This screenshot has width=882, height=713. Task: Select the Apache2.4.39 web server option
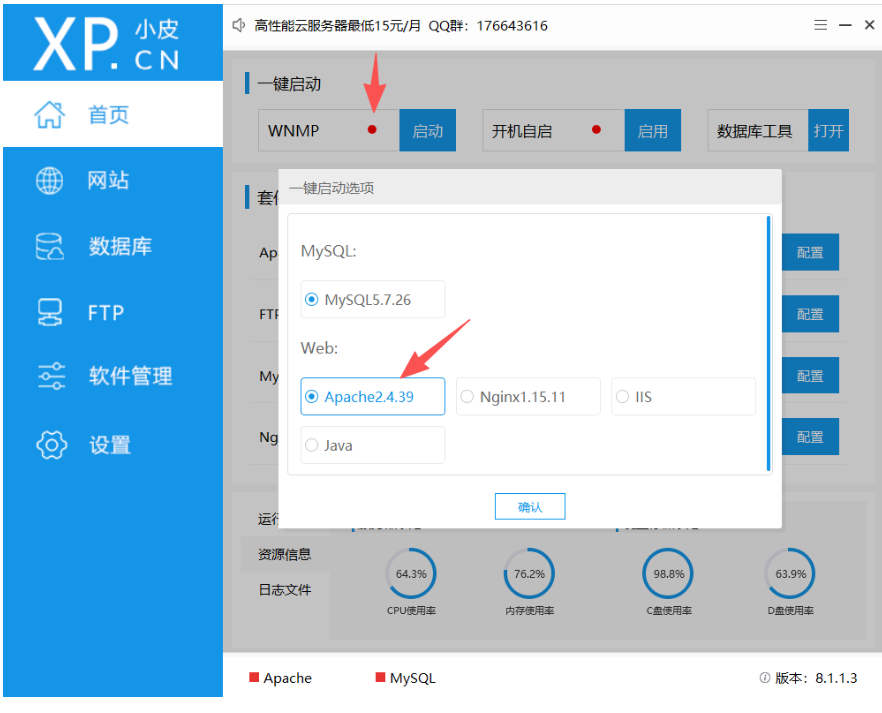point(372,396)
